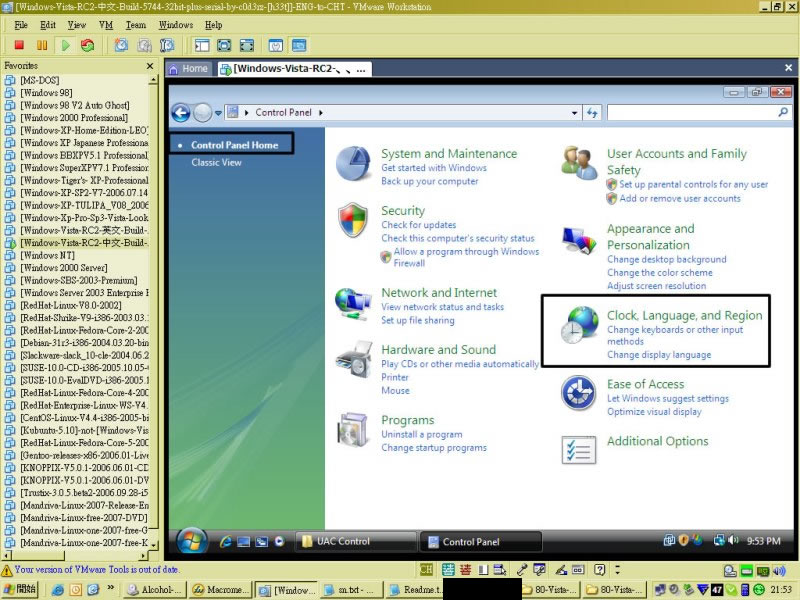The image size is (800, 600).
Task: Click the Reset VM toolbar icon
Action: point(88,45)
